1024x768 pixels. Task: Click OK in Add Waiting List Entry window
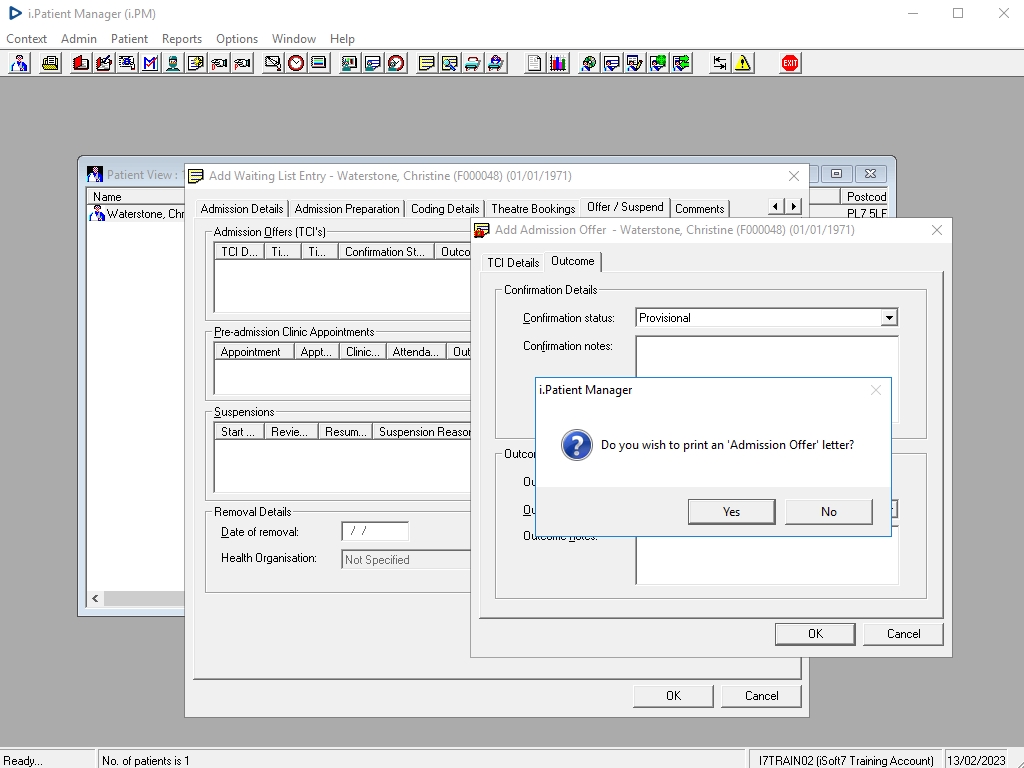[673, 696]
